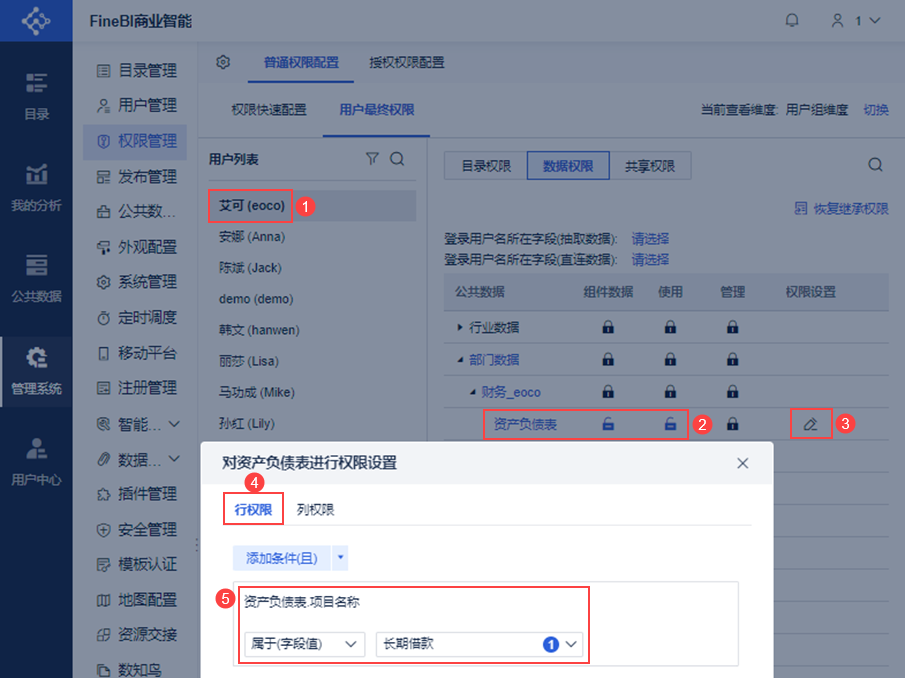This screenshot has width=905, height=678.
Task: Search the user list
Action: tap(397, 159)
